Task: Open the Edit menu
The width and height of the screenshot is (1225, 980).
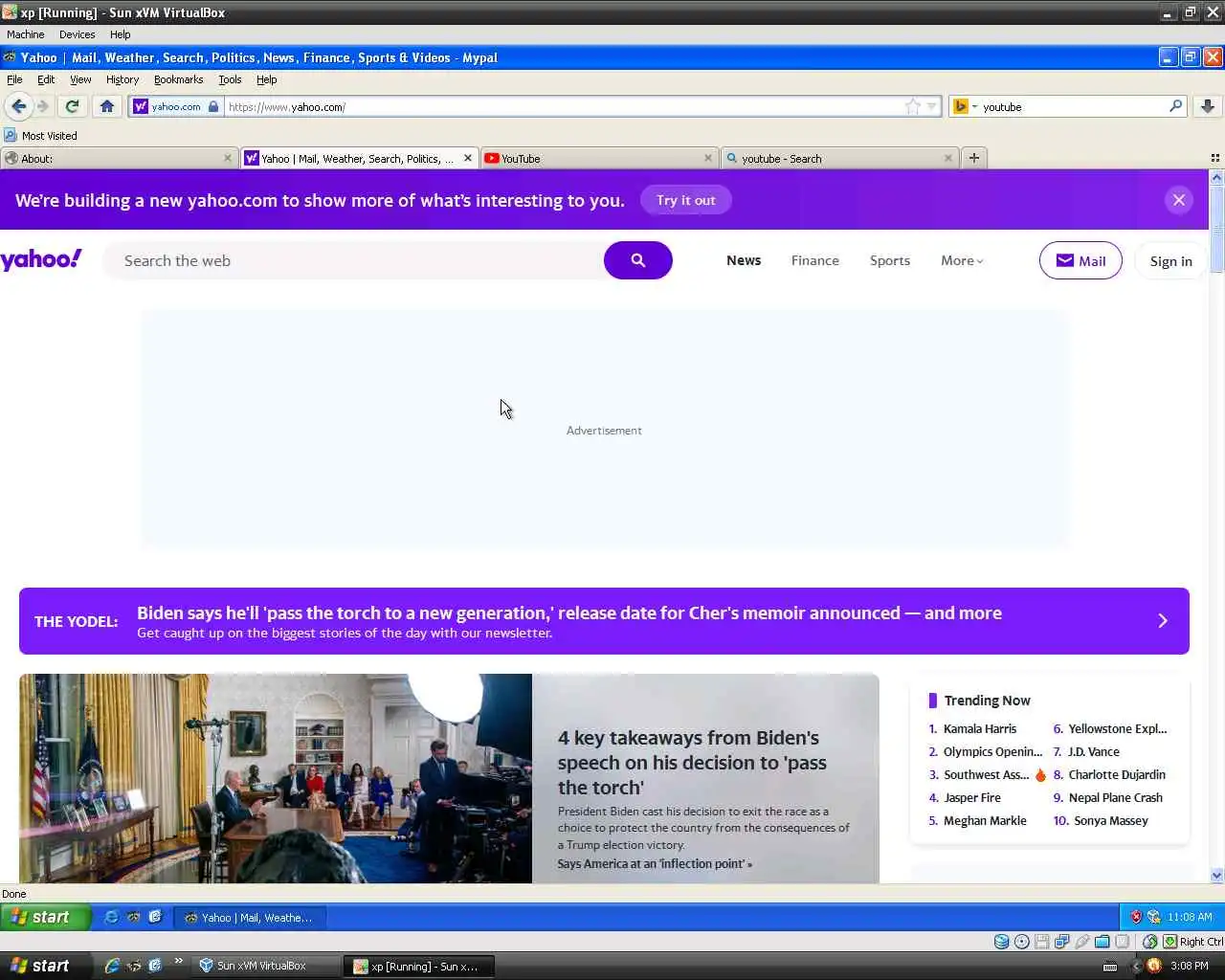Action: pos(46,79)
